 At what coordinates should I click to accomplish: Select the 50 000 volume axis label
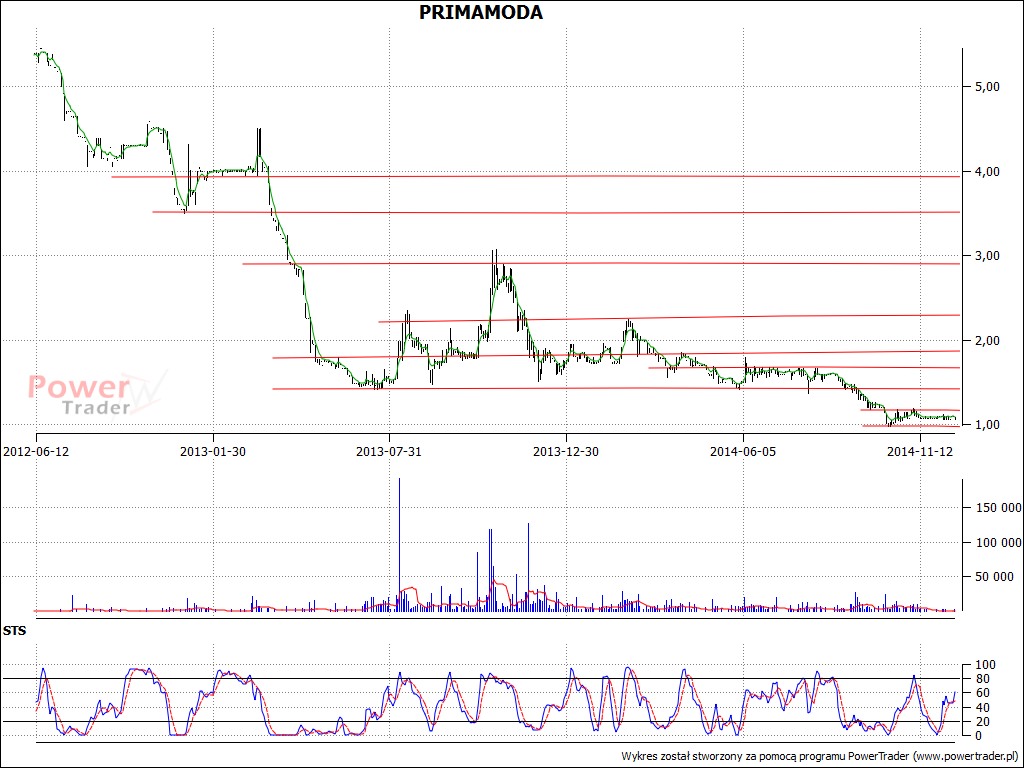pos(995,577)
